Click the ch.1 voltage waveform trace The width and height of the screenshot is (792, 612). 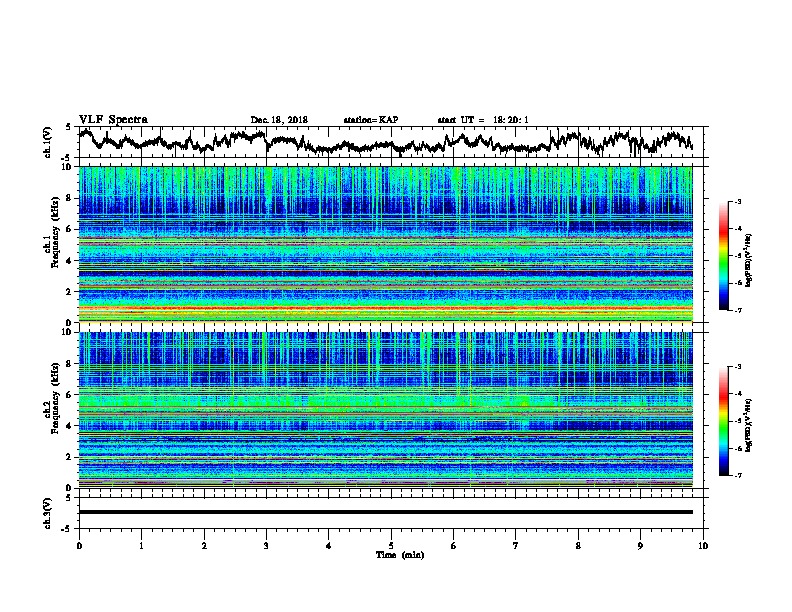[385, 142]
